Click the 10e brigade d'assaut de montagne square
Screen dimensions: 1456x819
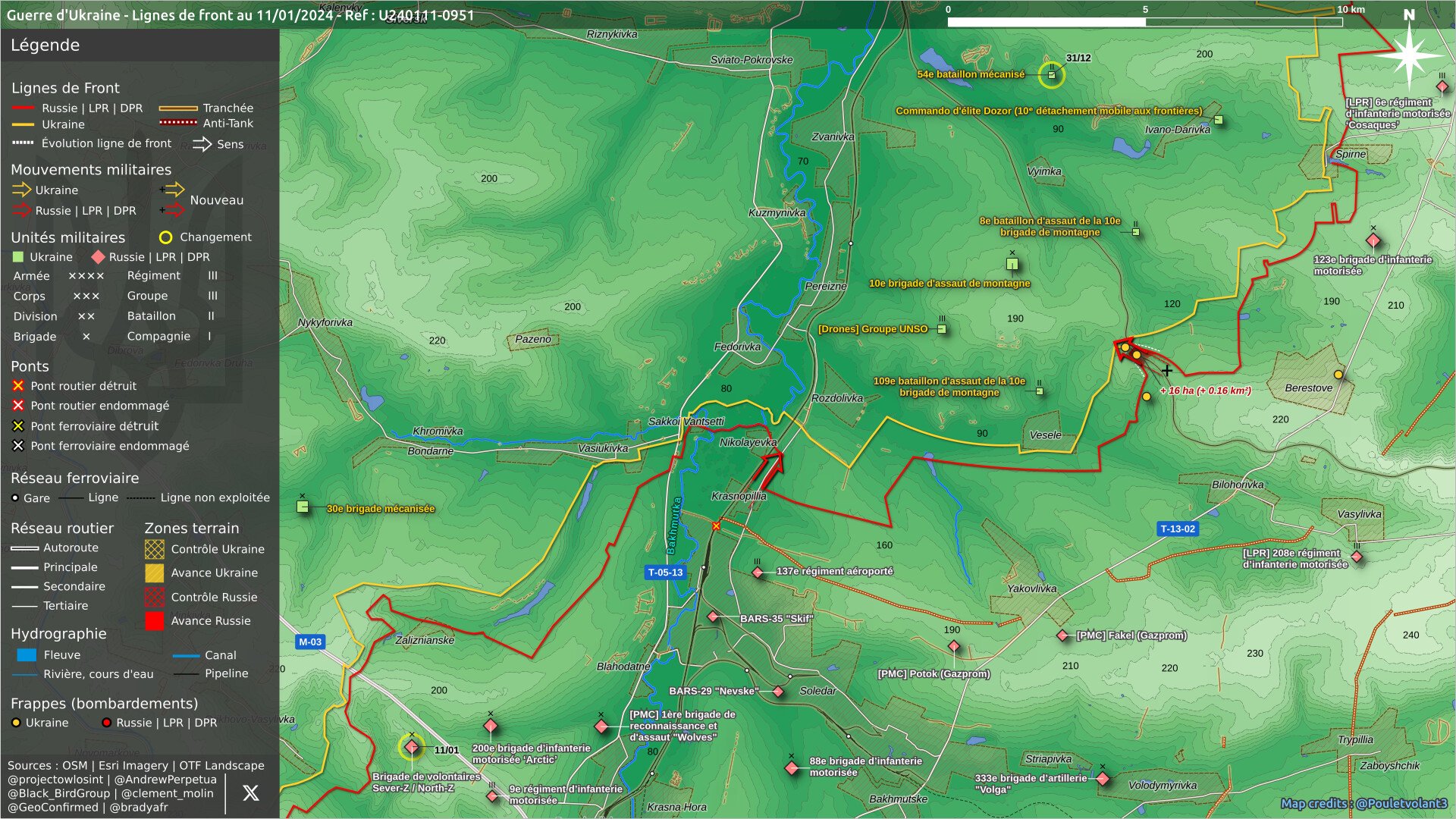point(1012,264)
